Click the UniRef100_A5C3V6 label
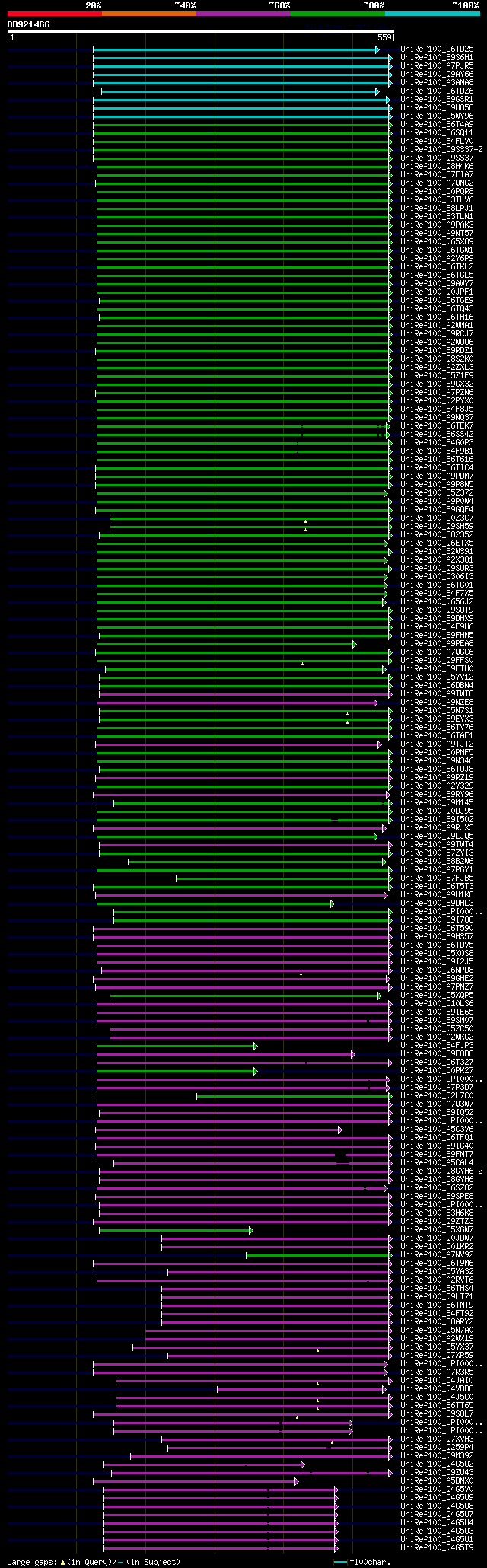This screenshot has width=487, height=1568. 437,1130
